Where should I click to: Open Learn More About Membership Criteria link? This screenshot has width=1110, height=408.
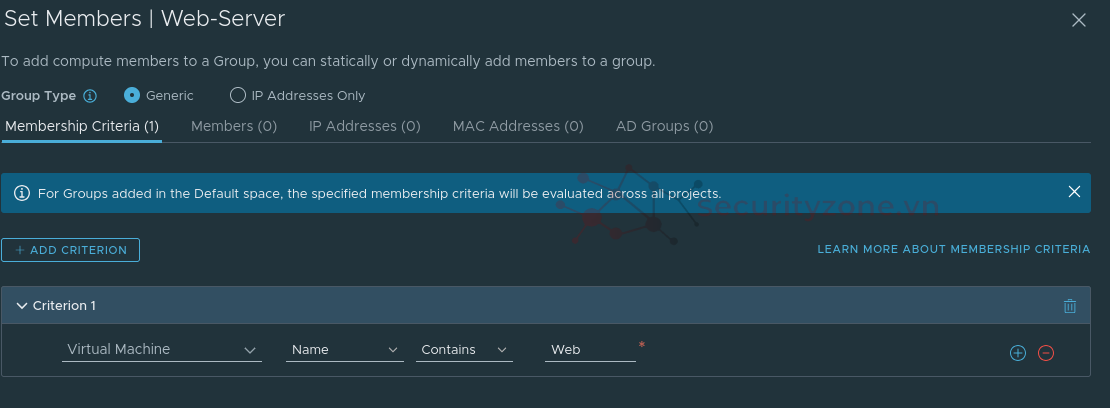pos(953,249)
